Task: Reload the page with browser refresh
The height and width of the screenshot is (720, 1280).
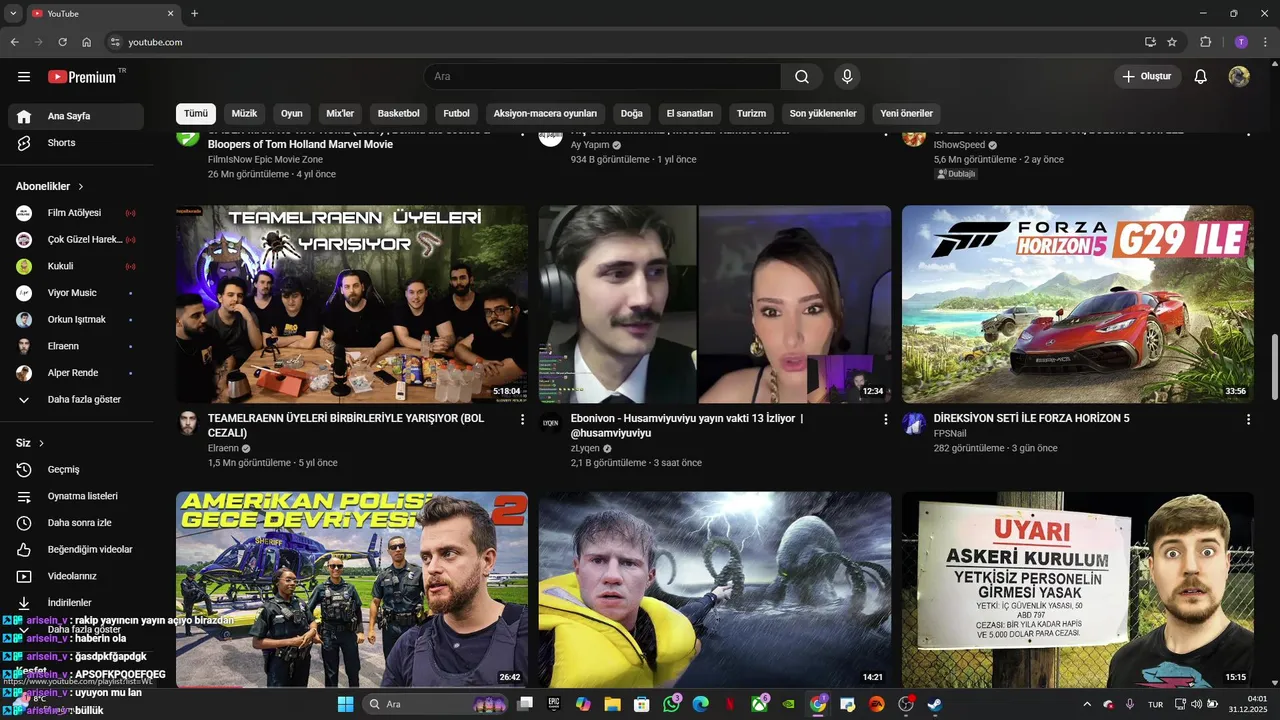Action: click(x=63, y=42)
